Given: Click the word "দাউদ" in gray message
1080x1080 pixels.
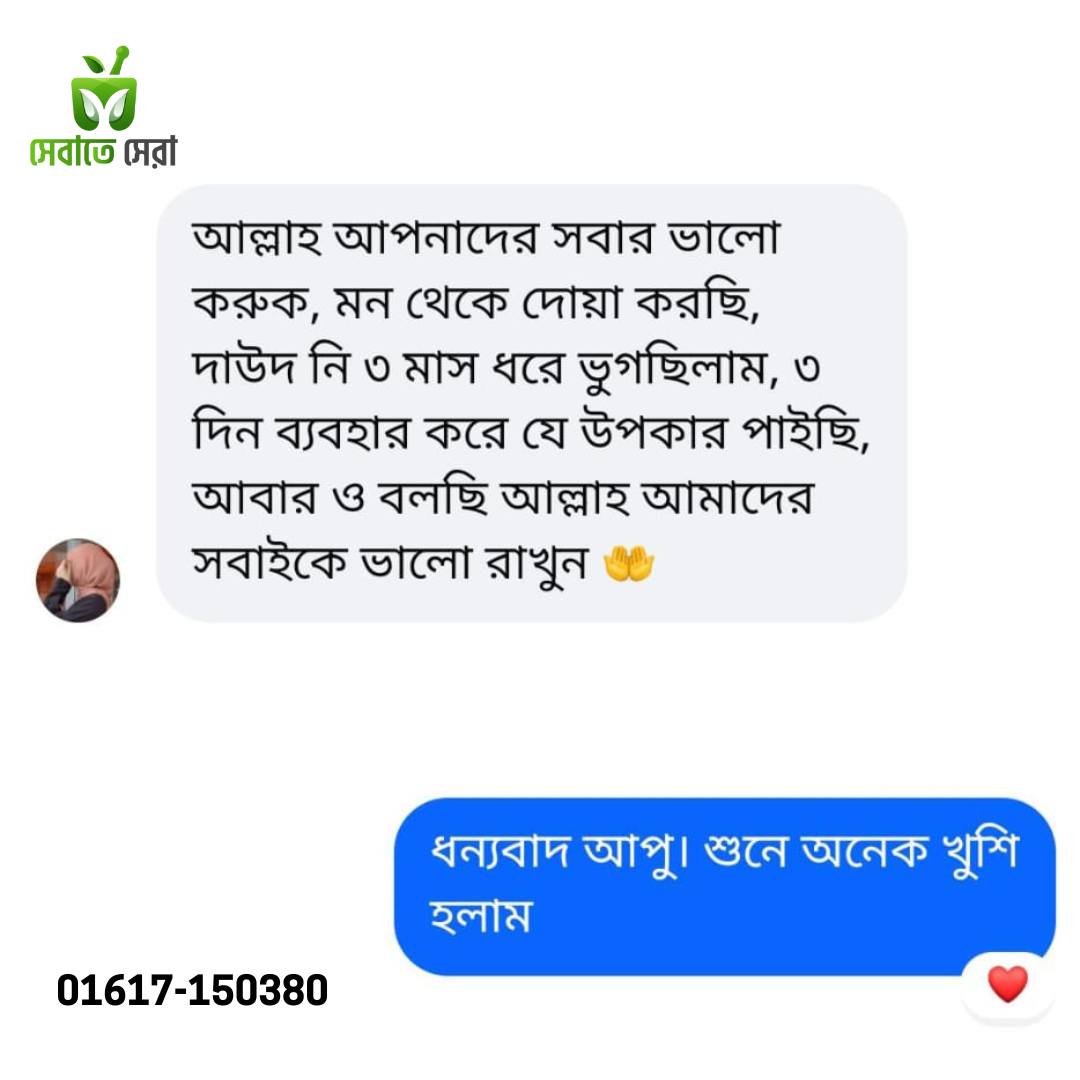Looking at the screenshot, I should 244,366.
